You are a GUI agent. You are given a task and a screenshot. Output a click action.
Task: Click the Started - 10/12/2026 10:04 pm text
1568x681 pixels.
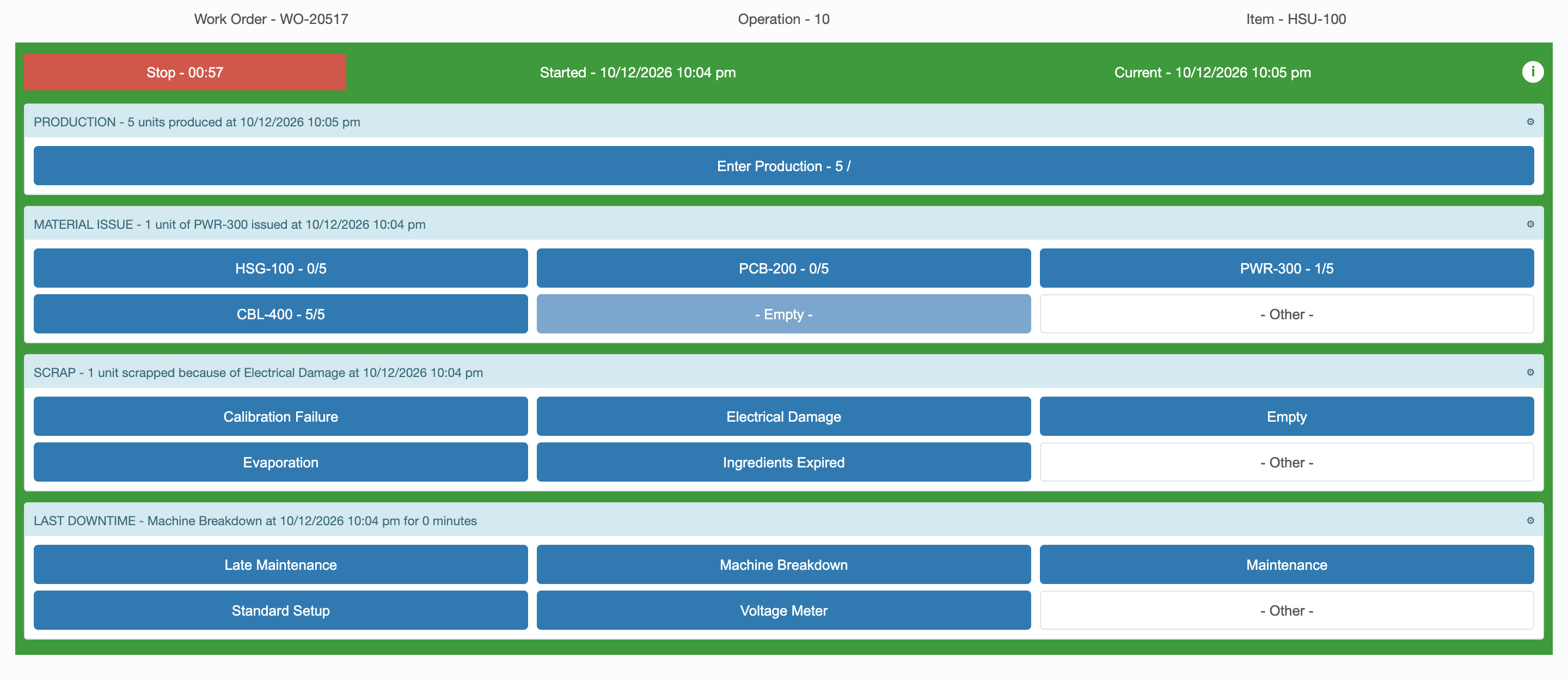(x=638, y=72)
